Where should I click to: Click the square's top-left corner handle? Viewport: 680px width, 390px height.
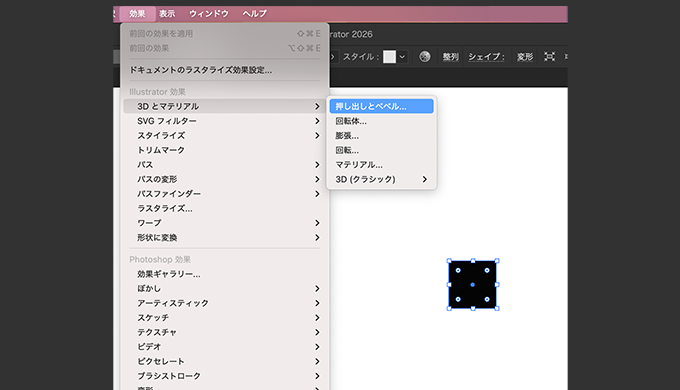(449, 261)
